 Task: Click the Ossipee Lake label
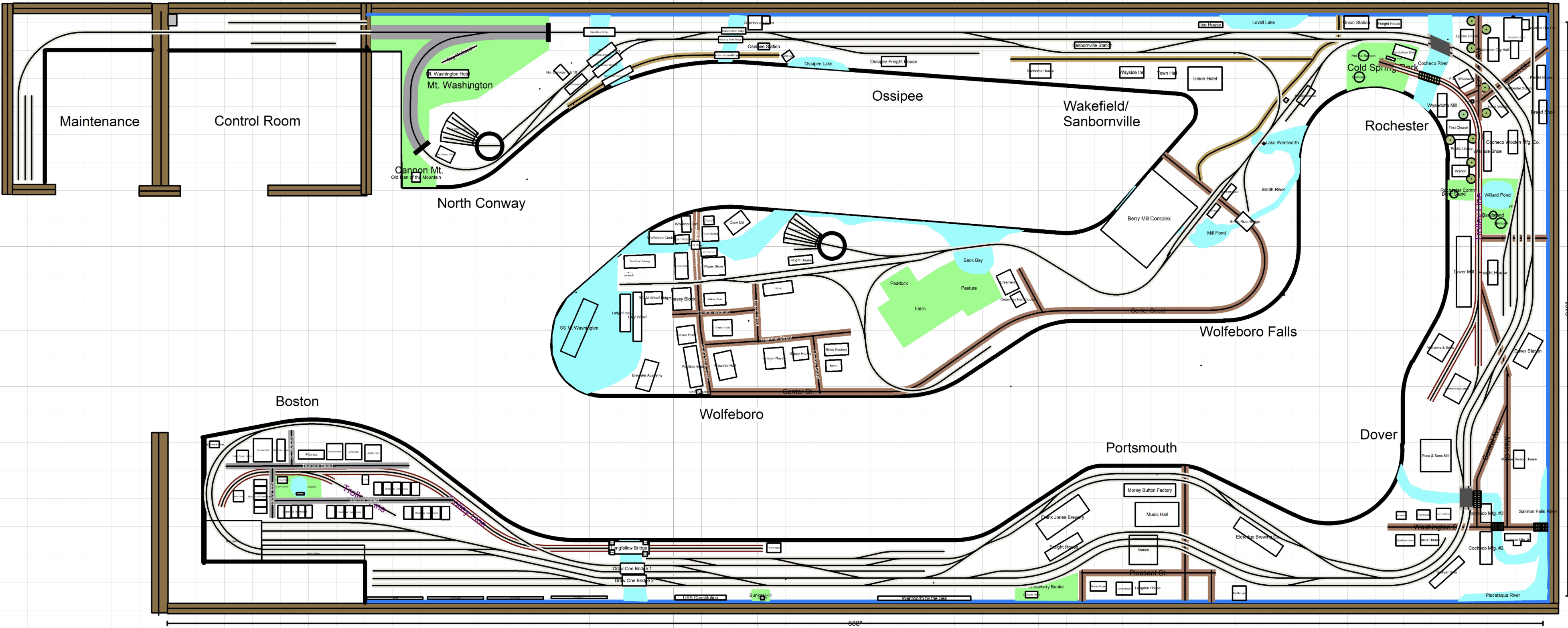[x=818, y=64]
